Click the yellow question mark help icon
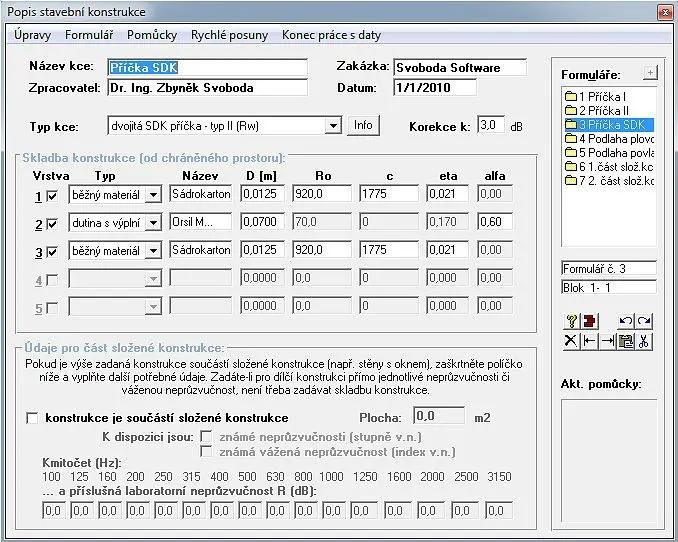Screen dimensions: 678x542 click(569, 322)
